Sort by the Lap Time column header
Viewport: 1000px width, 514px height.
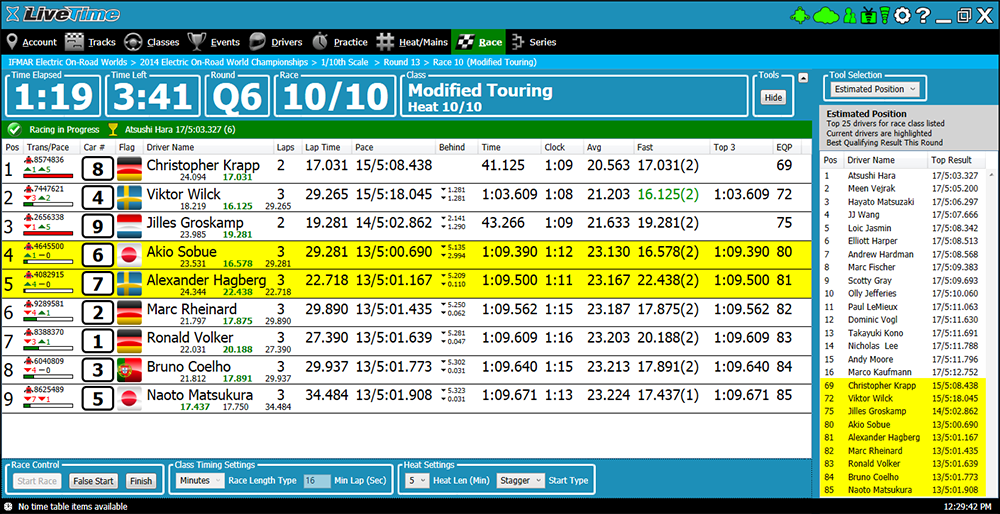tap(324, 147)
